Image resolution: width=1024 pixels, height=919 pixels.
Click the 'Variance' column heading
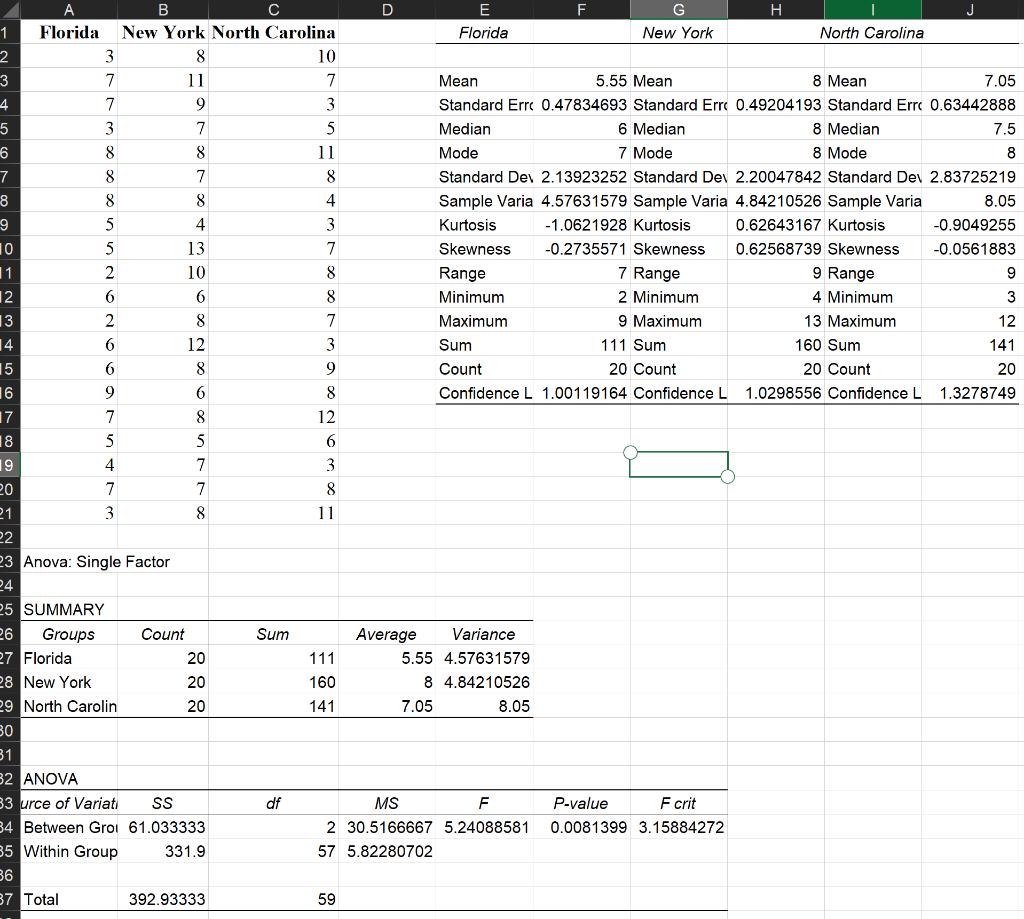483,634
